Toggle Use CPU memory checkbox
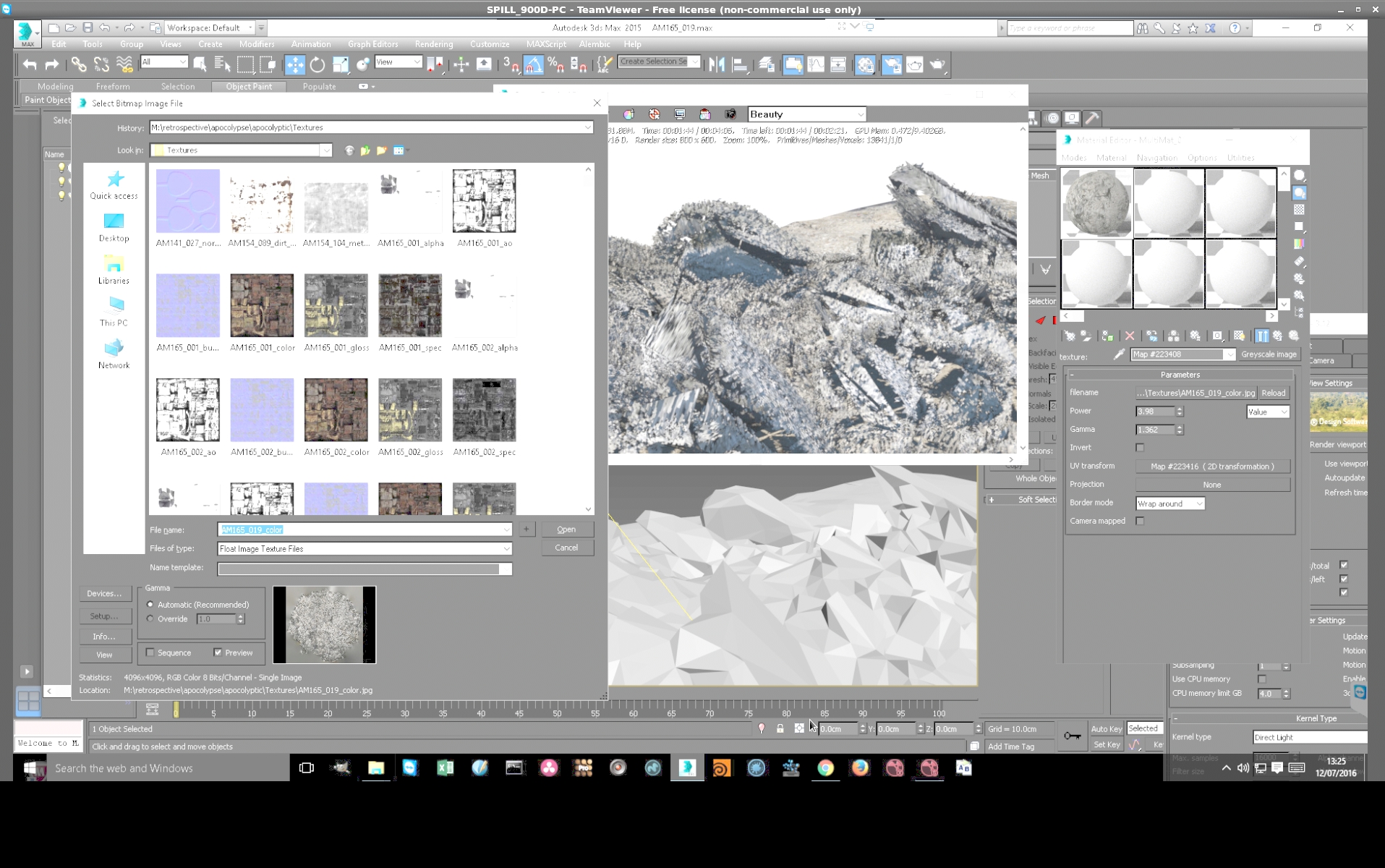This screenshot has height=868, width=1385. click(1262, 679)
